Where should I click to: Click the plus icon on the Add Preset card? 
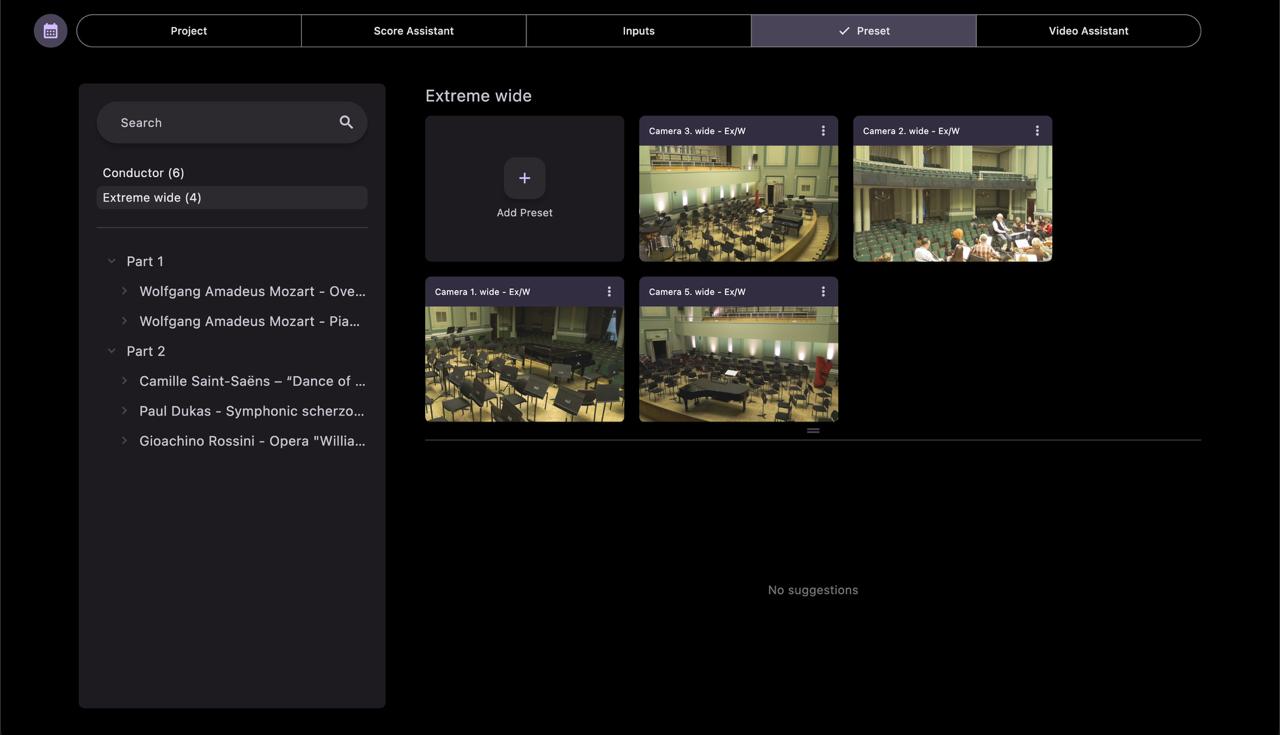tap(524, 177)
